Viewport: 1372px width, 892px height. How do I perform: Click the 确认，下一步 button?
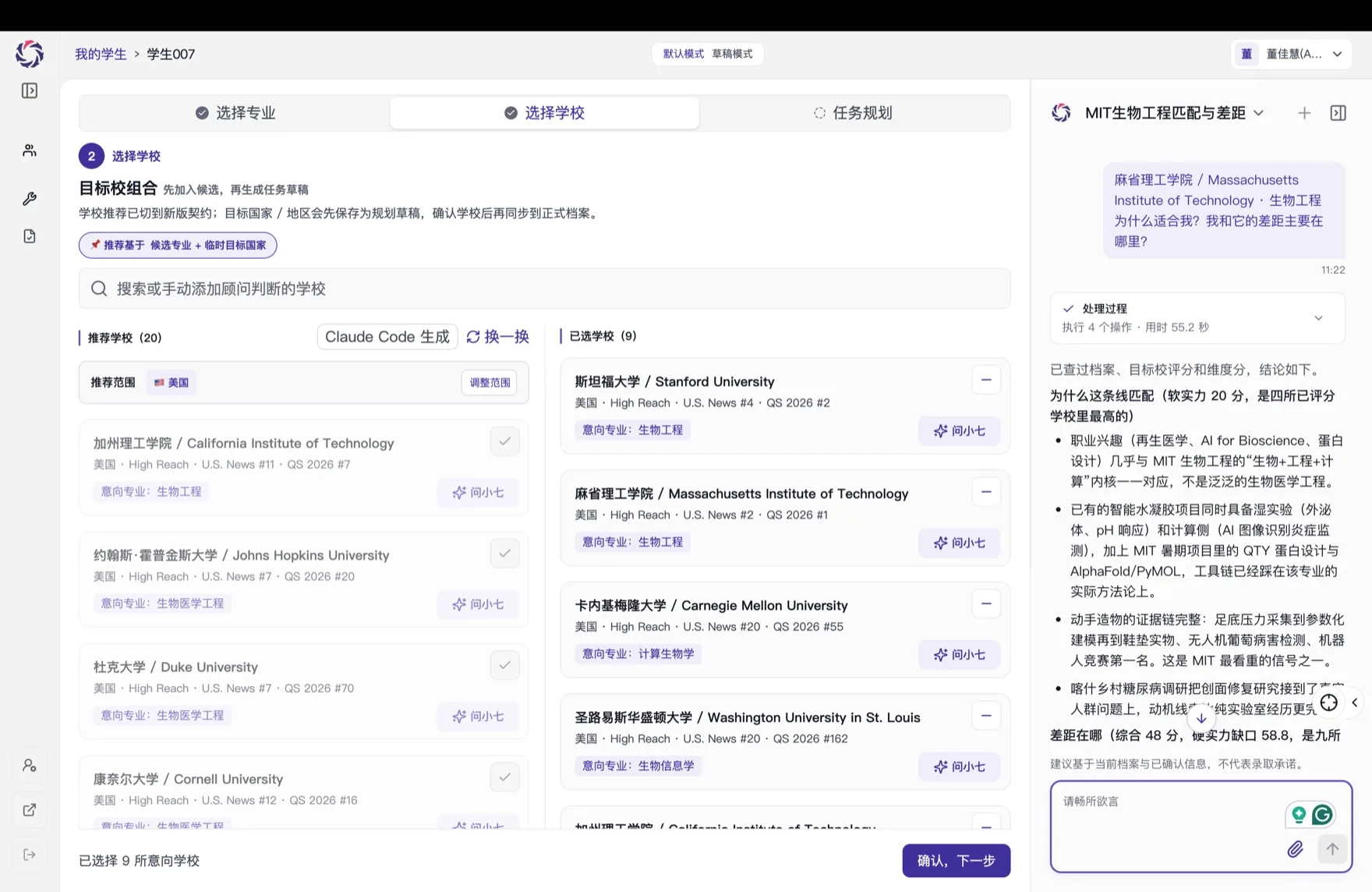pyautogui.click(x=957, y=861)
